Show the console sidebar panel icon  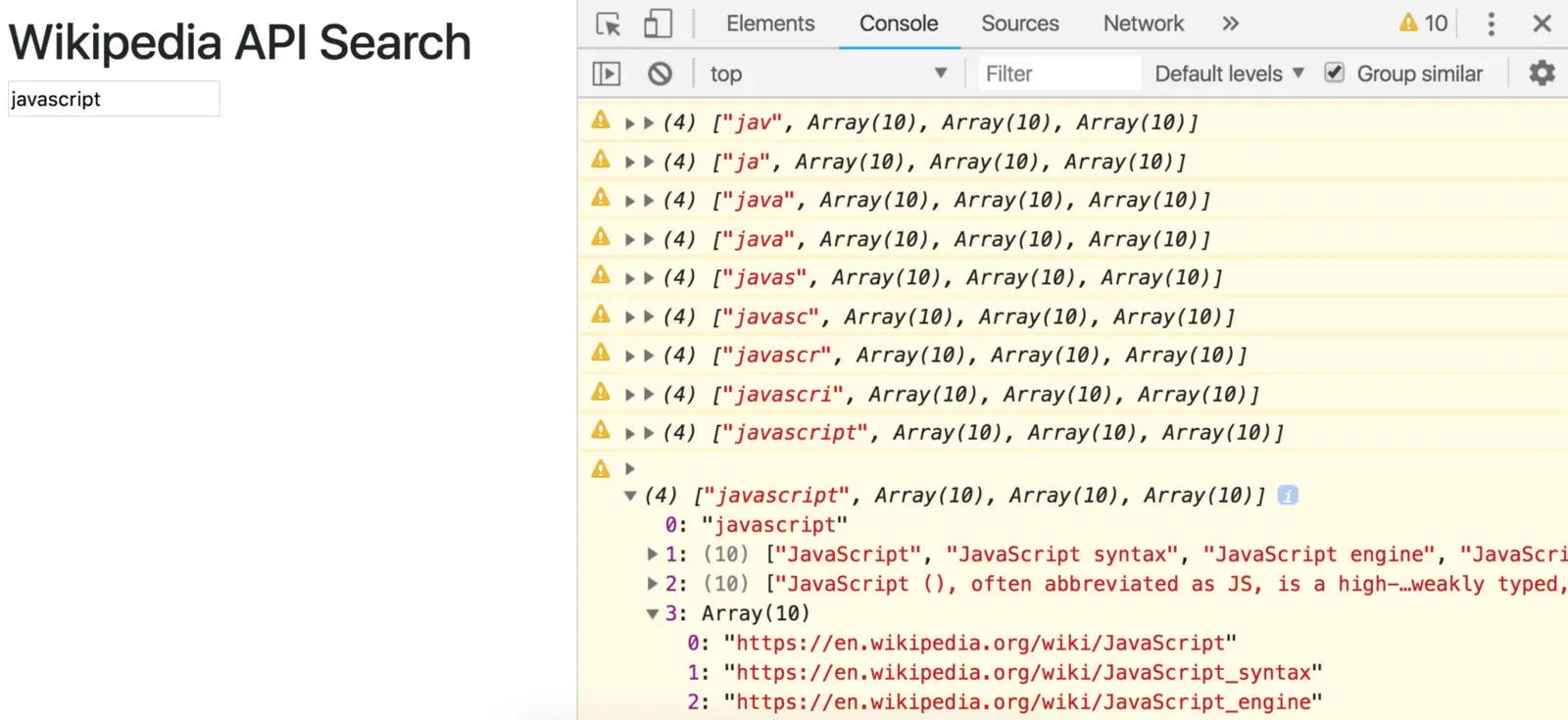pos(607,73)
